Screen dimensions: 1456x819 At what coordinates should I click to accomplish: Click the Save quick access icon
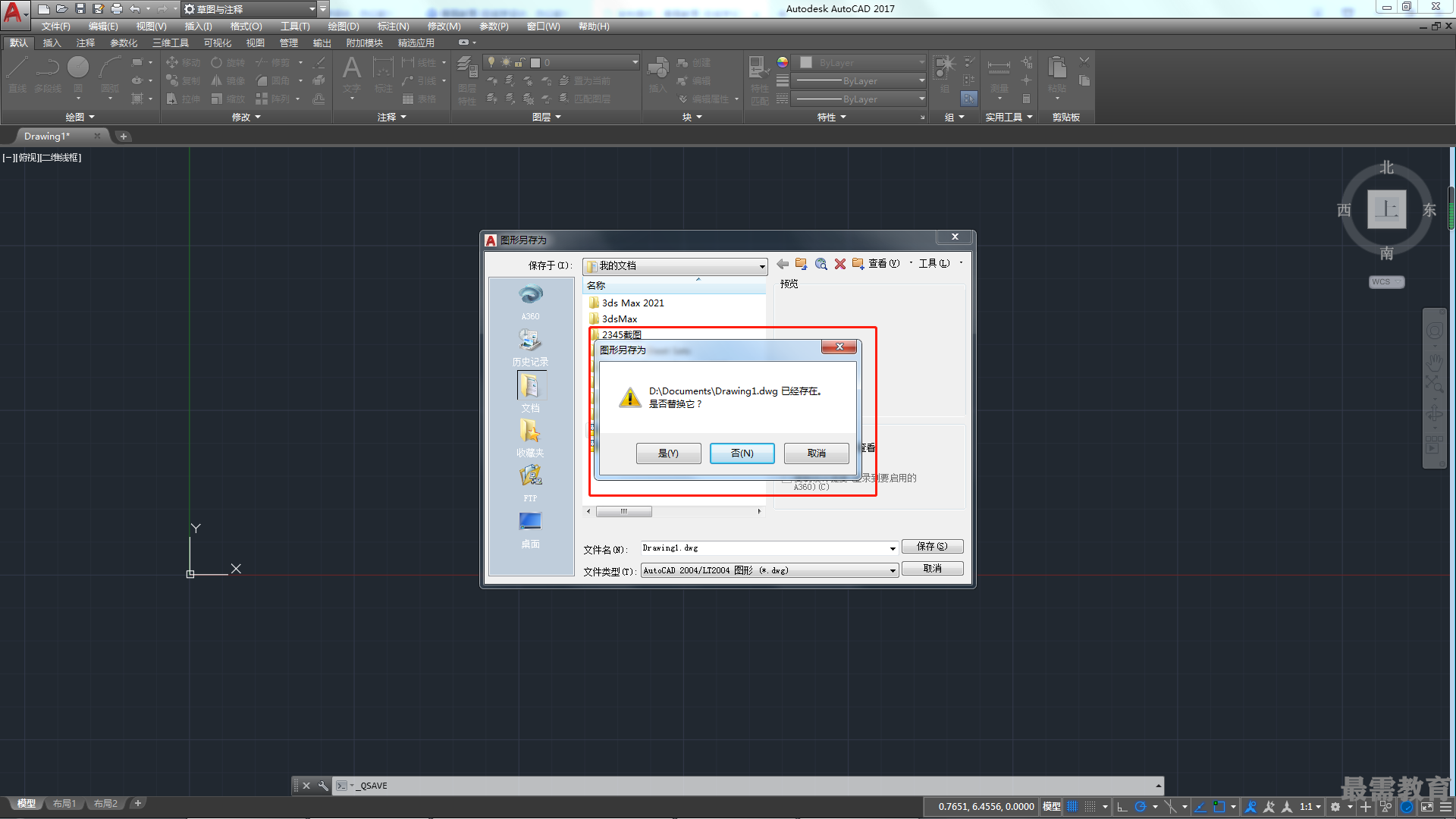pos(80,9)
